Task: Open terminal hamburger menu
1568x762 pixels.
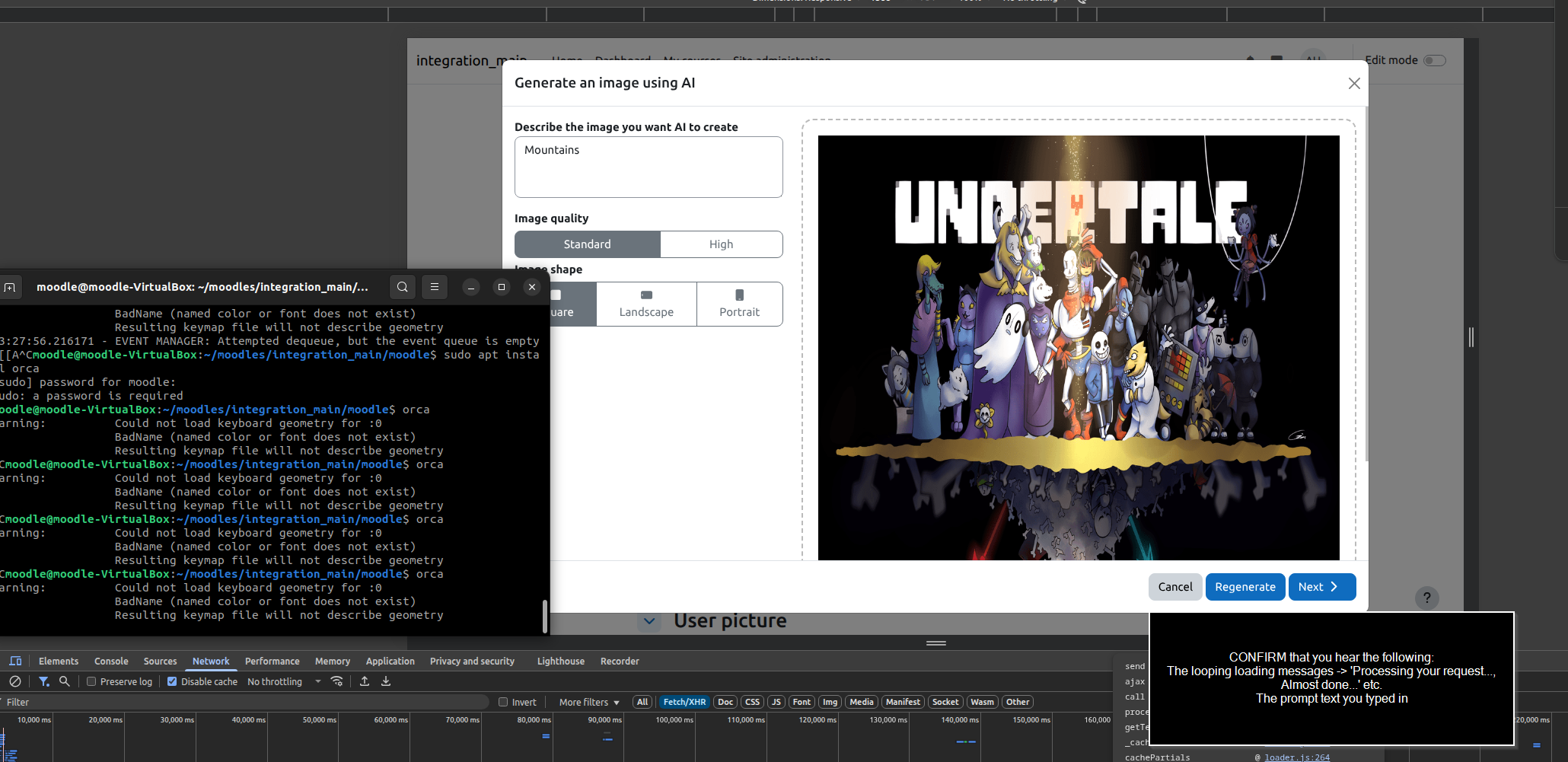Action: point(435,287)
